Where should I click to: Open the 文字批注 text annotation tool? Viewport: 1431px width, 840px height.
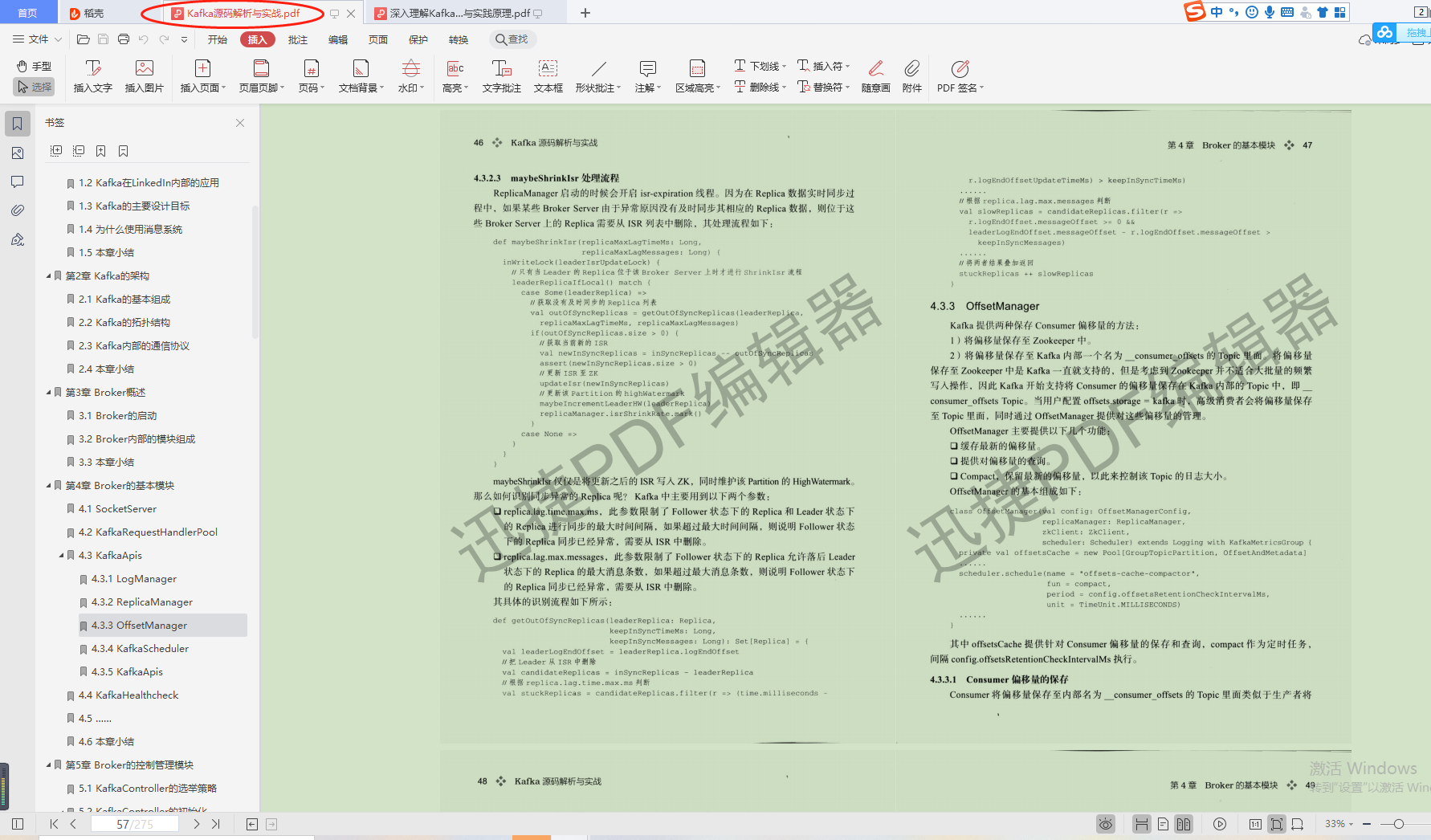(502, 76)
